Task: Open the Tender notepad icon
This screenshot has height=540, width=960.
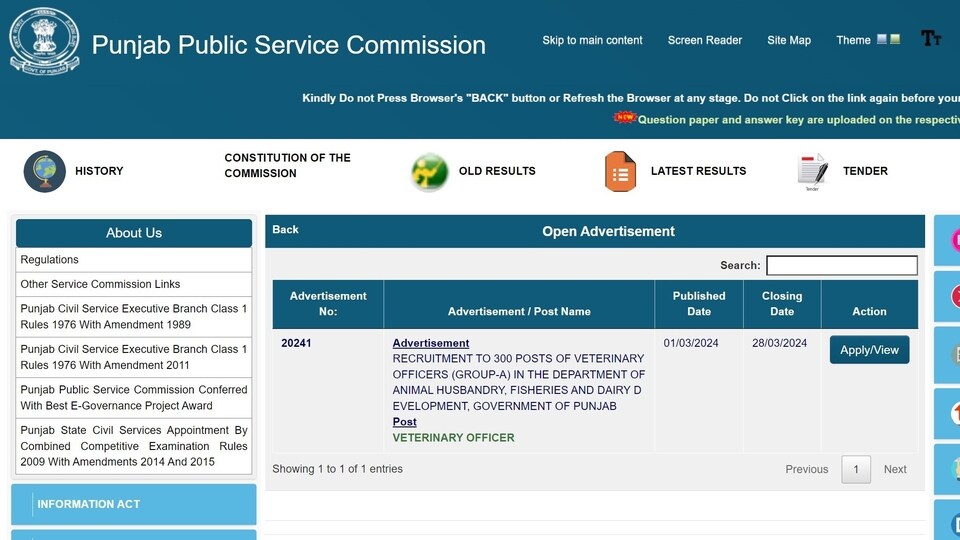Action: pos(812,171)
